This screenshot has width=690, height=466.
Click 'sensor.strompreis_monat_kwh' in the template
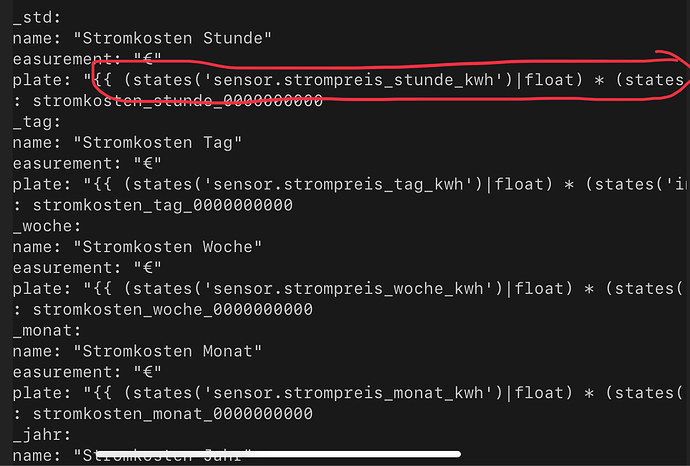click(x=353, y=393)
